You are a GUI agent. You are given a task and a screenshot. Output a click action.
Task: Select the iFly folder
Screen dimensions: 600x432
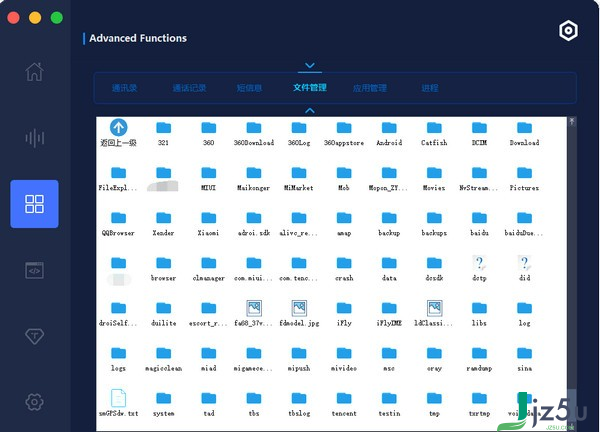[x=344, y=313]
